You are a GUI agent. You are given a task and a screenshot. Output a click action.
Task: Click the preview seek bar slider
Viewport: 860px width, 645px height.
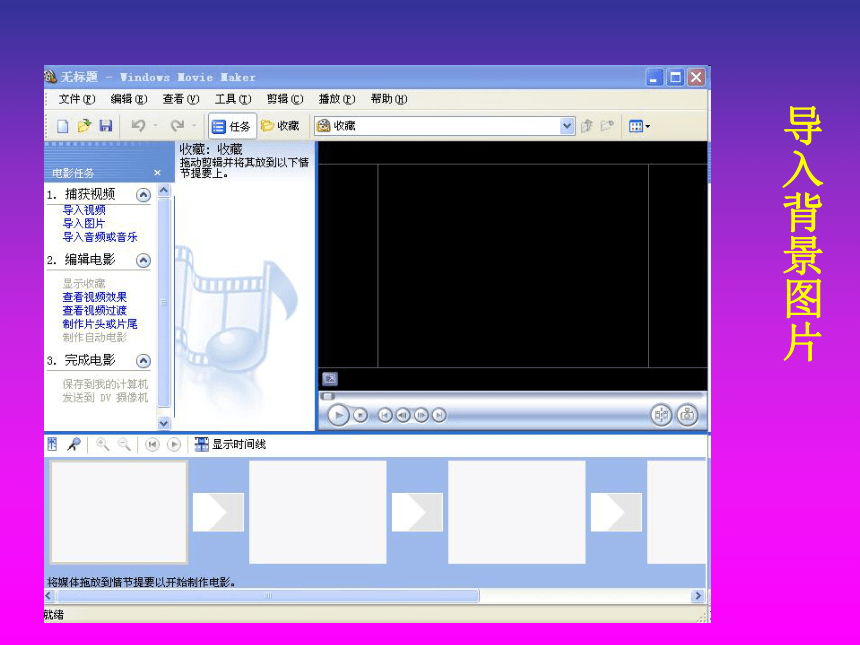coord(328,396)
